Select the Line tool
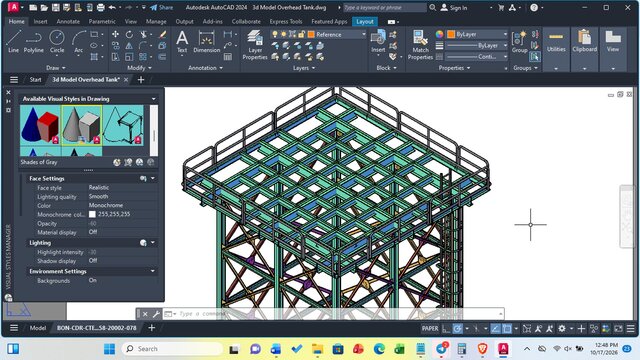The width and height of the screenshot is (640, 360). point(13,41)
